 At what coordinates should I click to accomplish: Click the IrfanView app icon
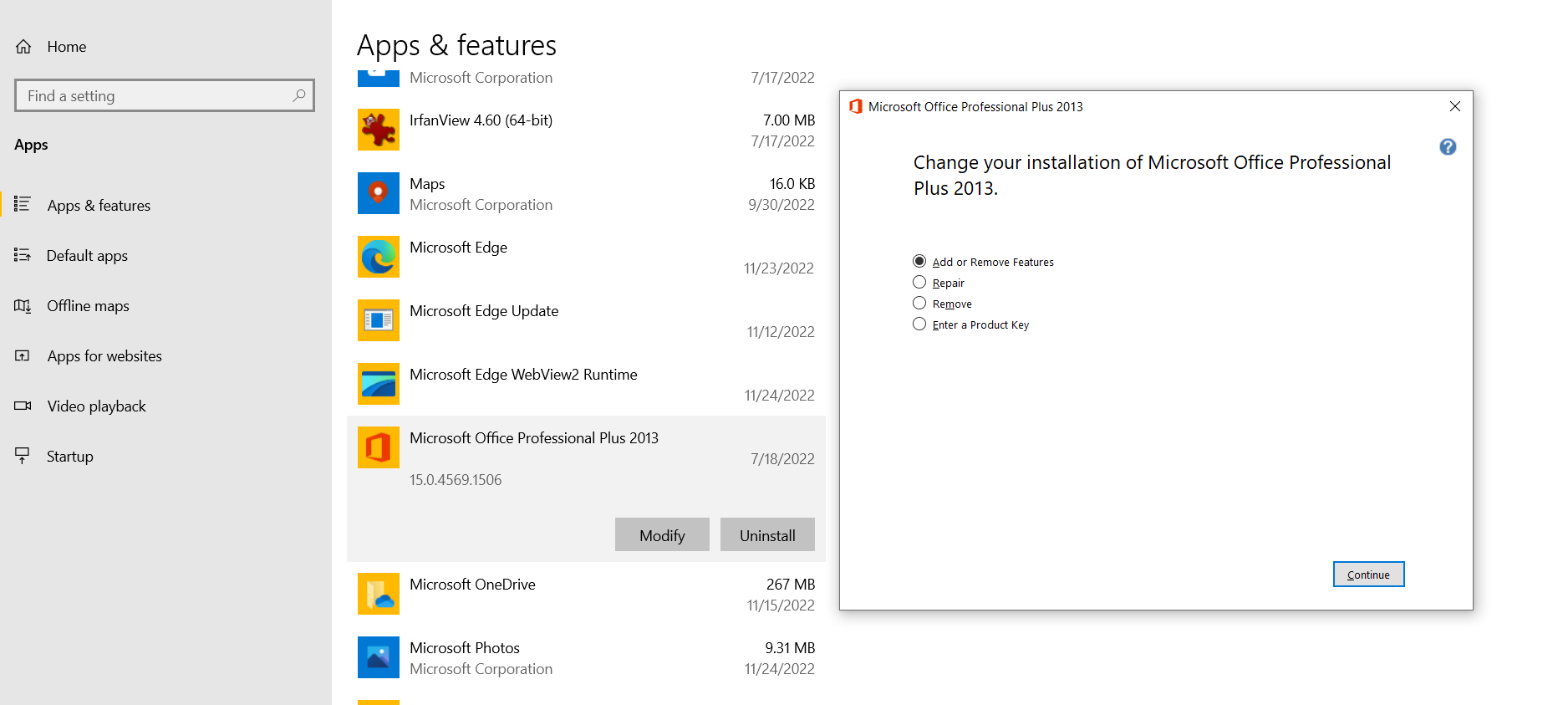tap(379, 130)
